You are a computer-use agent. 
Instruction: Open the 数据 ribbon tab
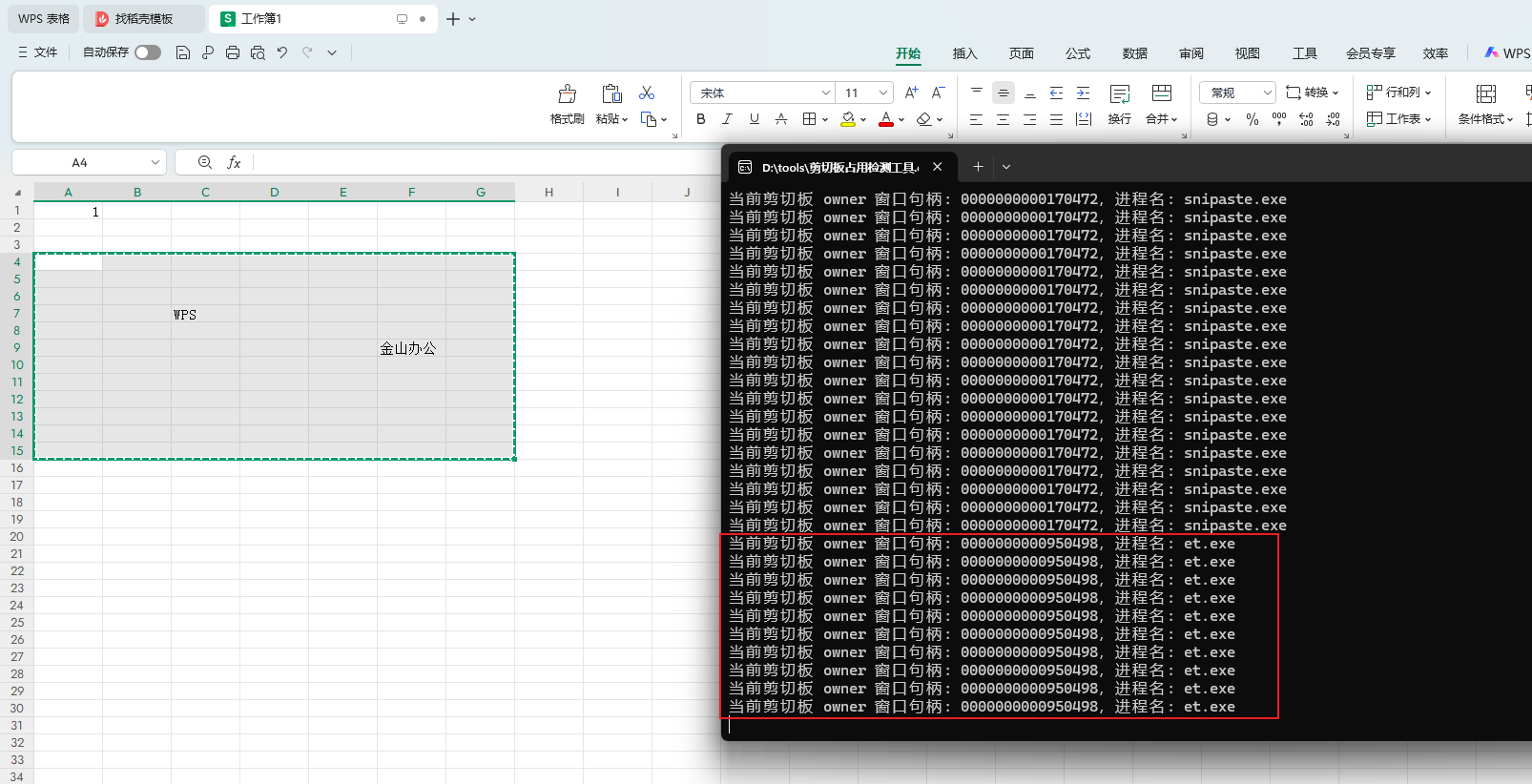[x=1134, y=53]
